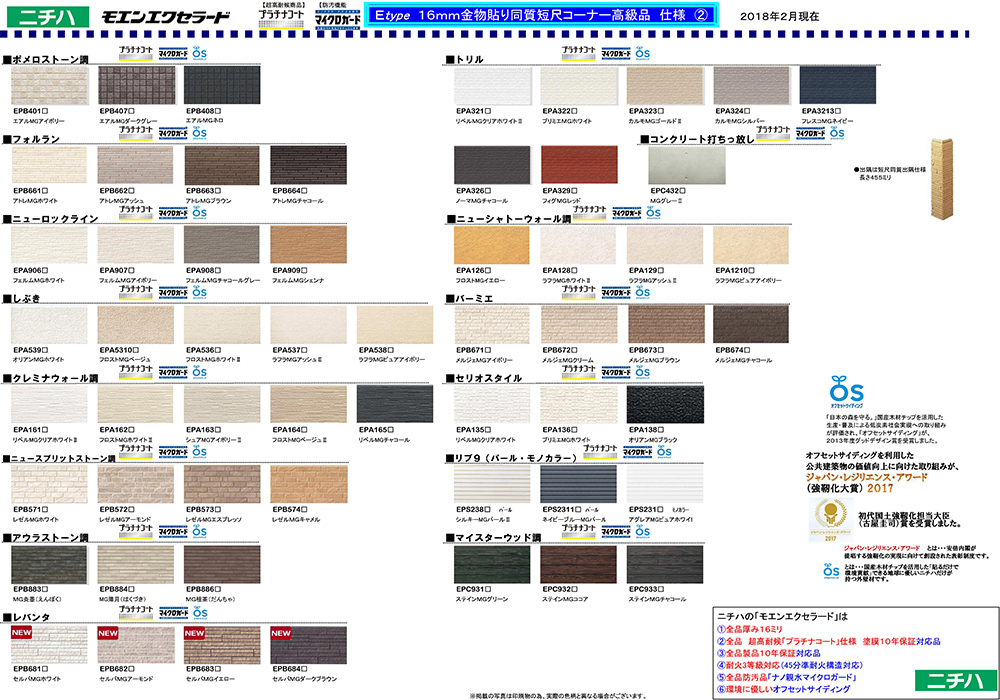
Task: Click the プラチナコート logo beside しぶき heading
Action: tap(135, 292)
